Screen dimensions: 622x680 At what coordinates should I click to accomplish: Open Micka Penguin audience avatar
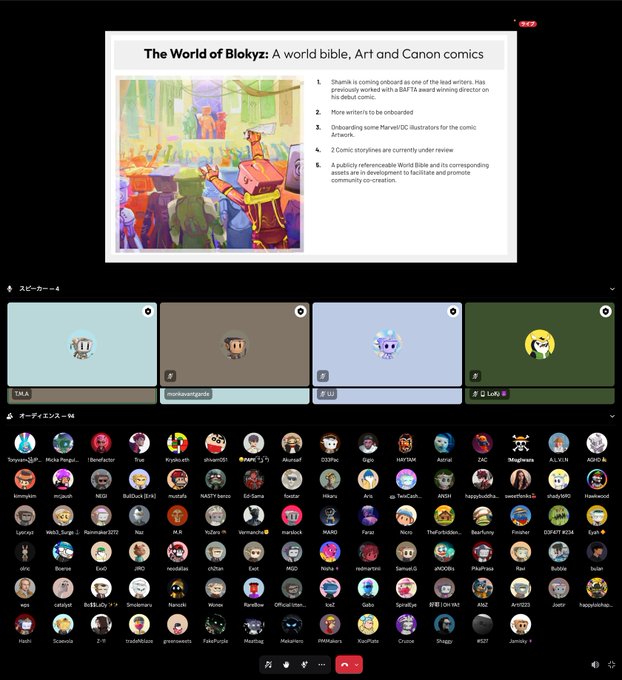[x=63, y=443]
